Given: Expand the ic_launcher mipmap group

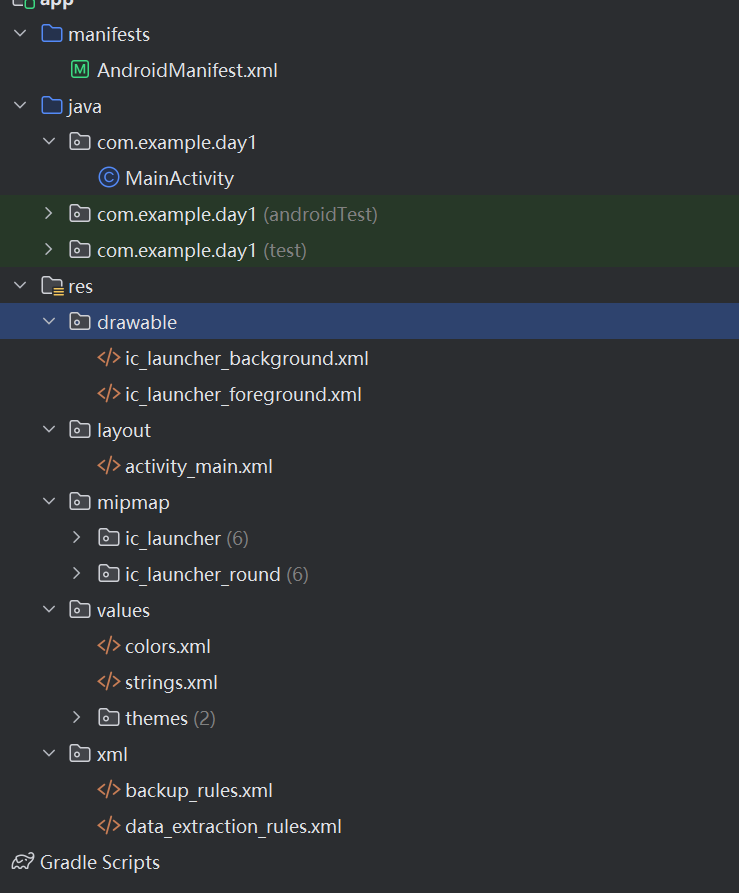Looking at the screenshot, I should (x=77, y=538).
